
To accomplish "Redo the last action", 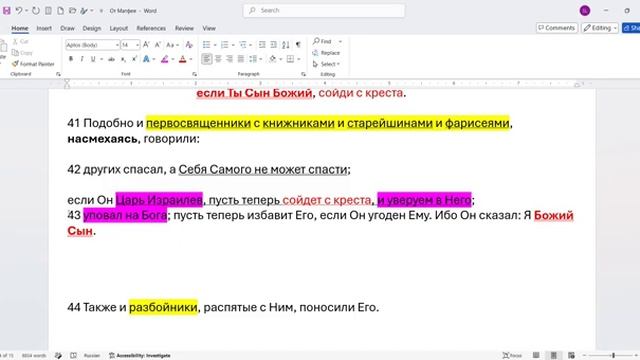I will (36, 11).
